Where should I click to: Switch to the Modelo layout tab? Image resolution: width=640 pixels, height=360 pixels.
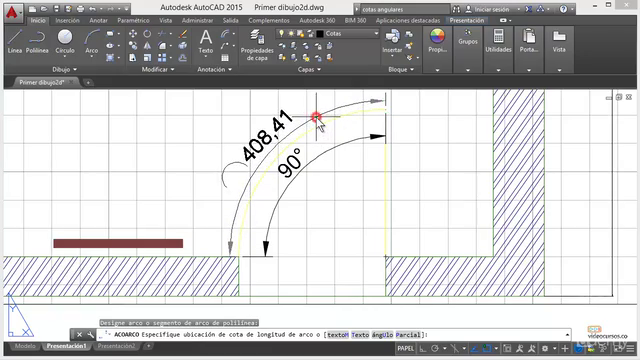[x=25, y=346]
